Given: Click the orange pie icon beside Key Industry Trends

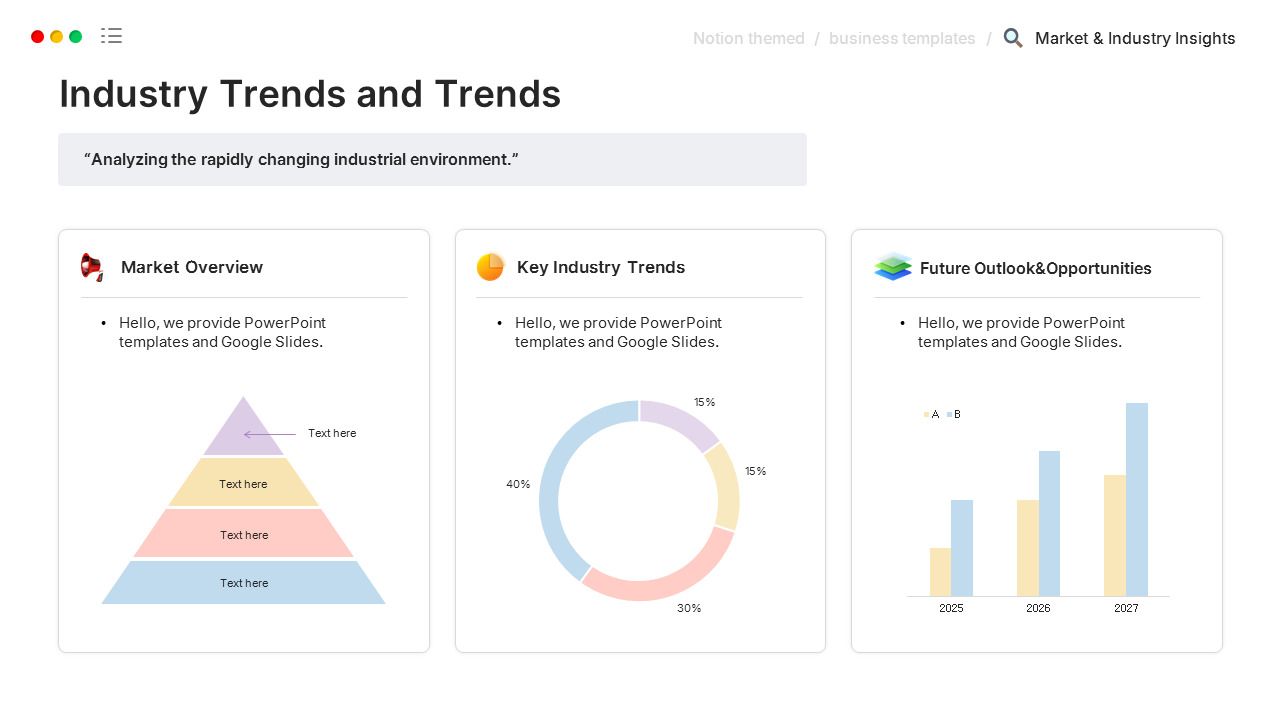Looking at the screenshot, I should click(x=490, y=267).
